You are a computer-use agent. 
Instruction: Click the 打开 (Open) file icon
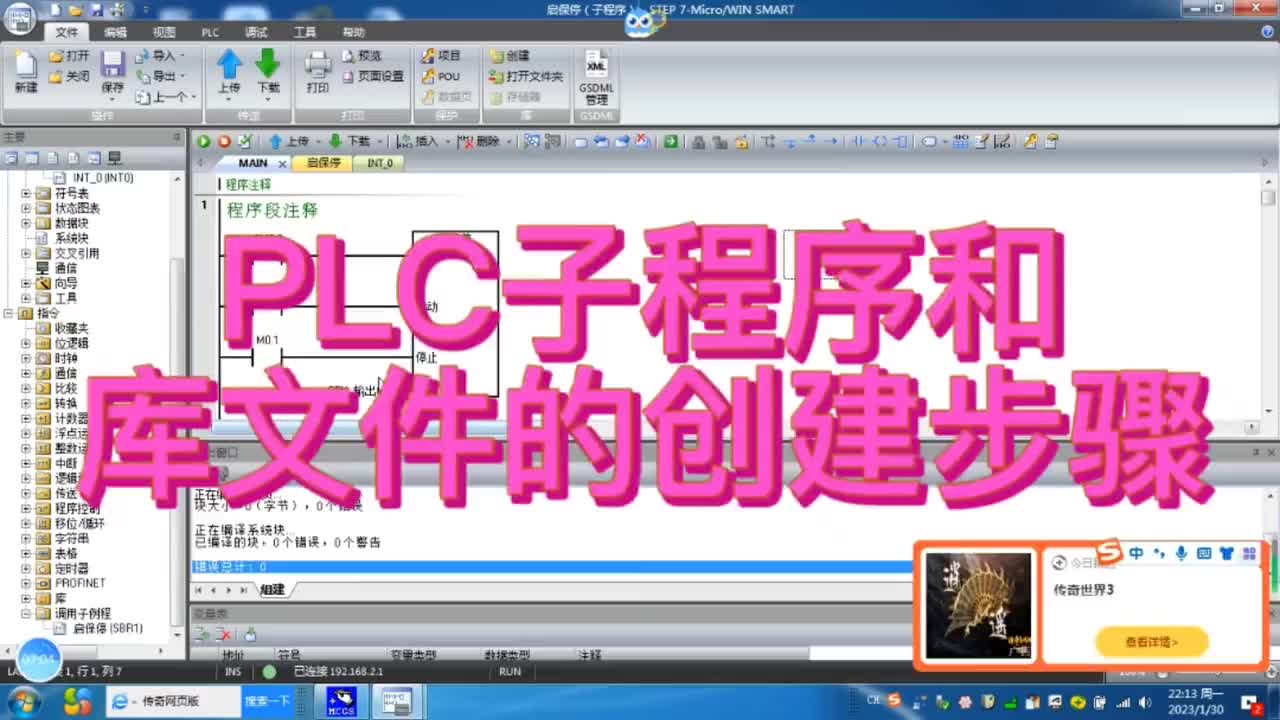(70, 56)
